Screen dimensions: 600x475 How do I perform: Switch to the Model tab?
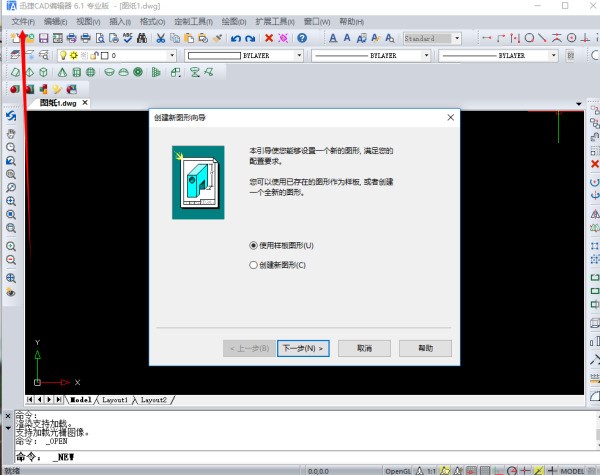click(x=81, y=400)
